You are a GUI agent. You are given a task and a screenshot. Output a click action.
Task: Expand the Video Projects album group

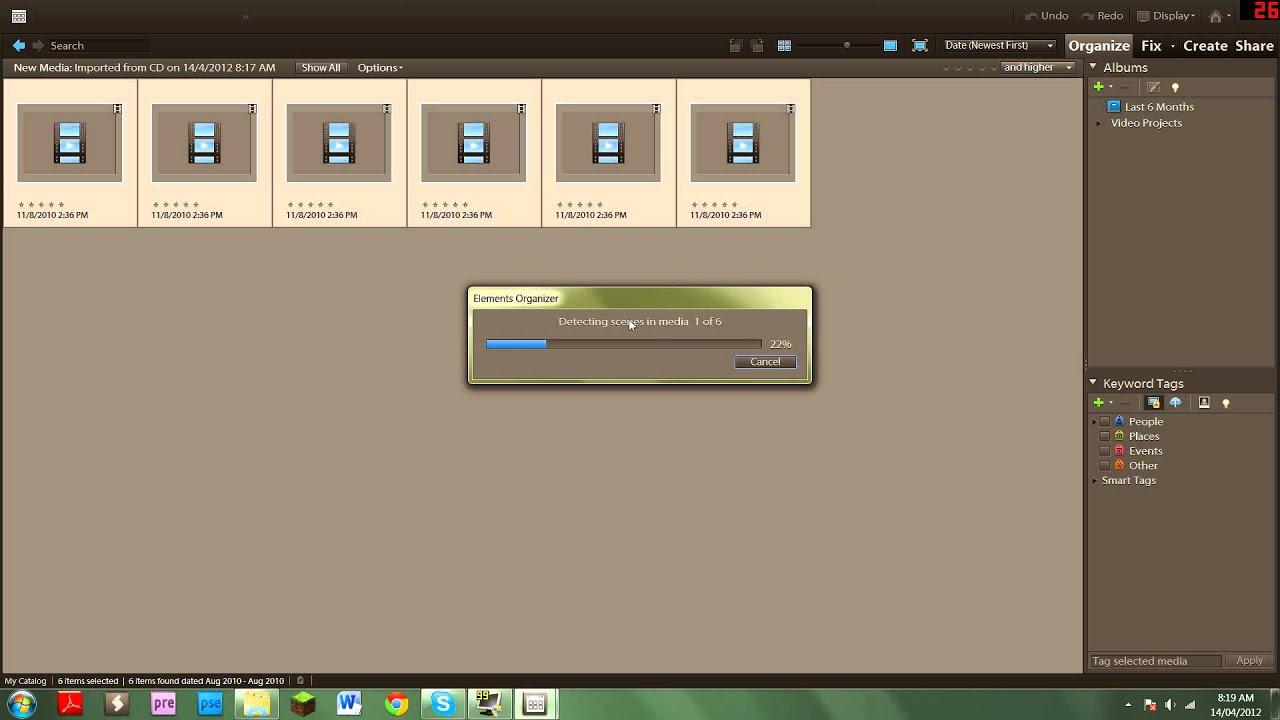tap(1098, 123)
